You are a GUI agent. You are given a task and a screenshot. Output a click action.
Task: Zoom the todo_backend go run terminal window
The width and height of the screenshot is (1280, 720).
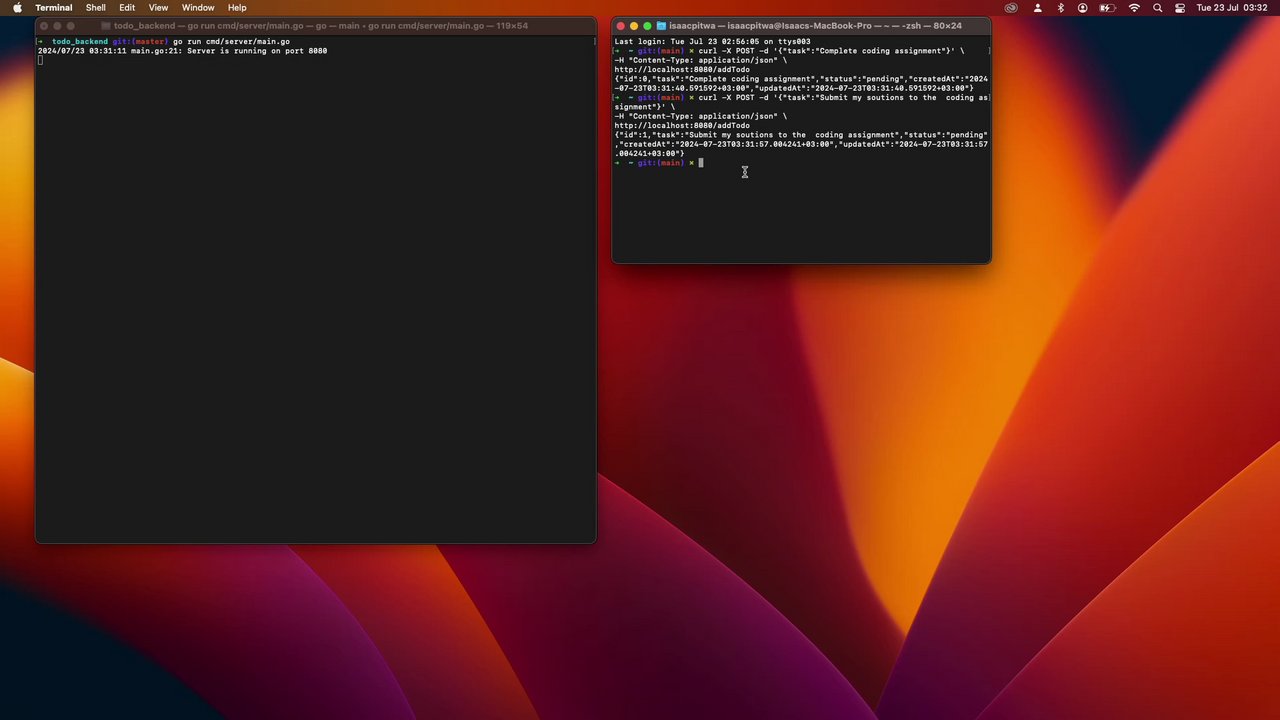71,26
